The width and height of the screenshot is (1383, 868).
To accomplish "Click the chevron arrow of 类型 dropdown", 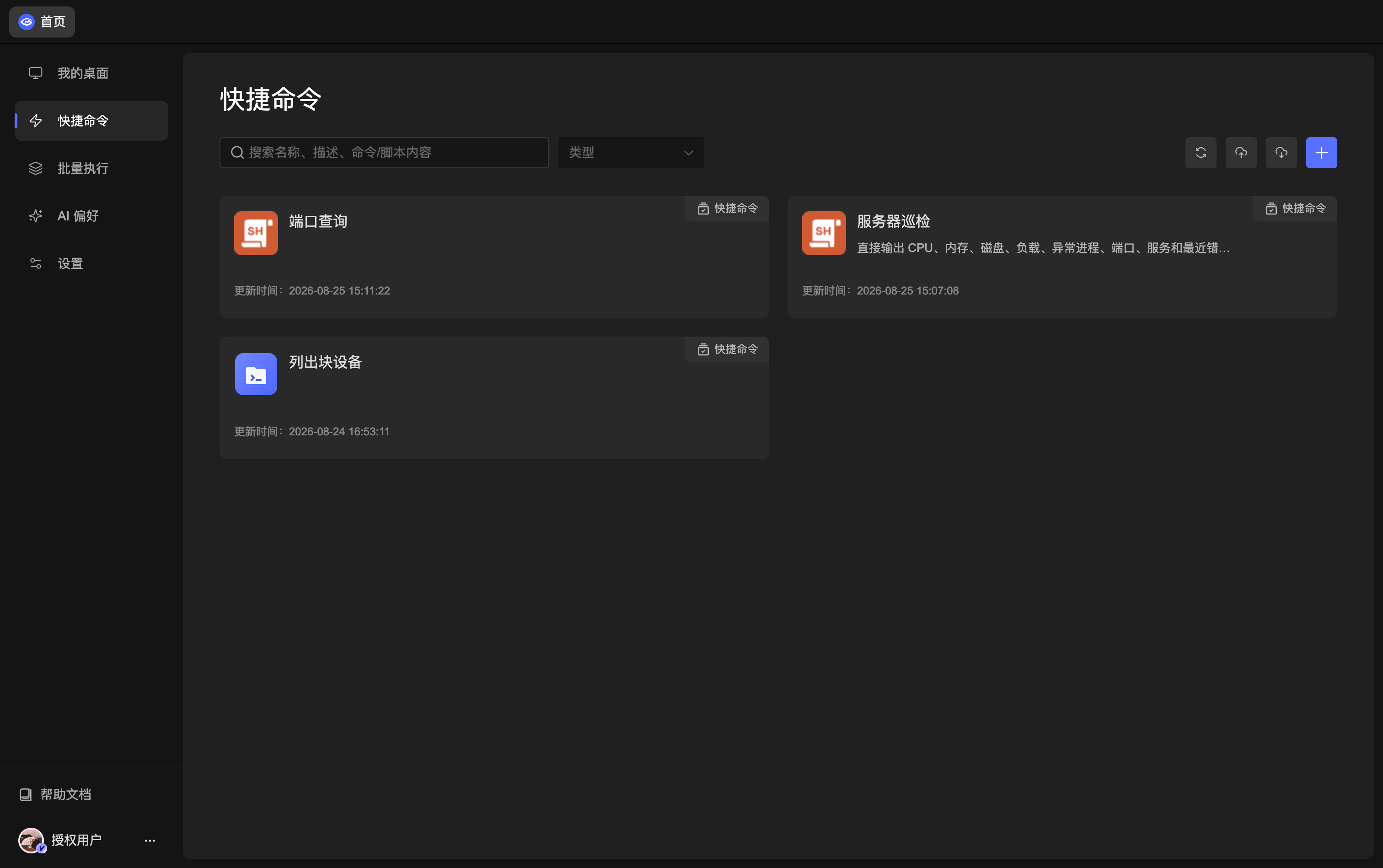I will pos(688,153).
